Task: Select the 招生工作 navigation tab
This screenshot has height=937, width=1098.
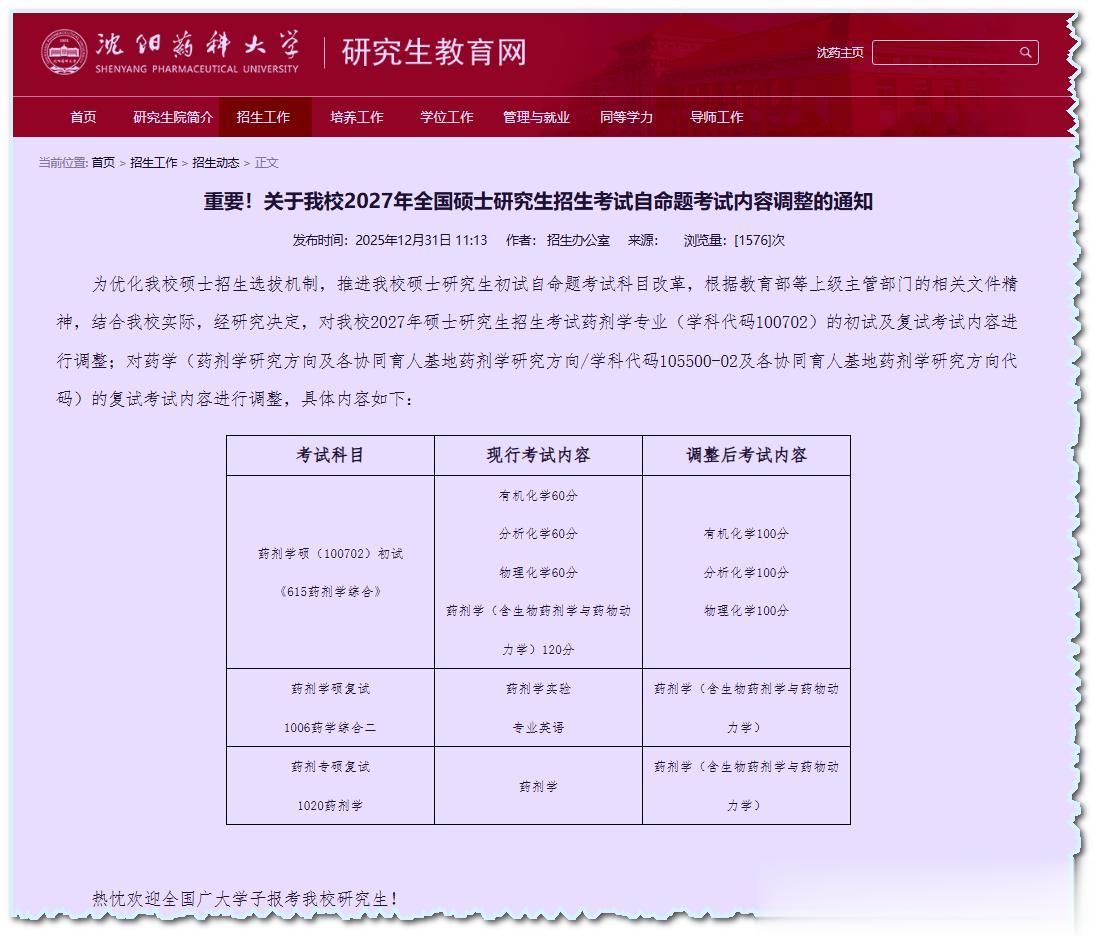Action: [x=263, y=117]
